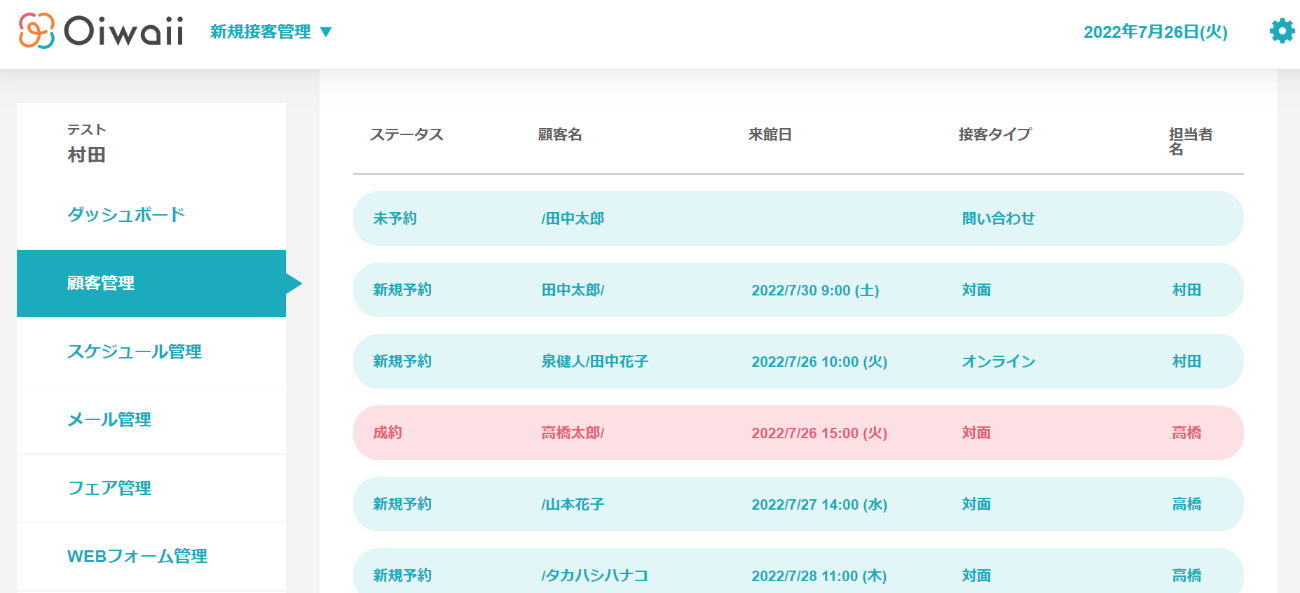Click 対面 type in /山本花子 row
Screen dimensions: 1300x593
tap(976, 504)
